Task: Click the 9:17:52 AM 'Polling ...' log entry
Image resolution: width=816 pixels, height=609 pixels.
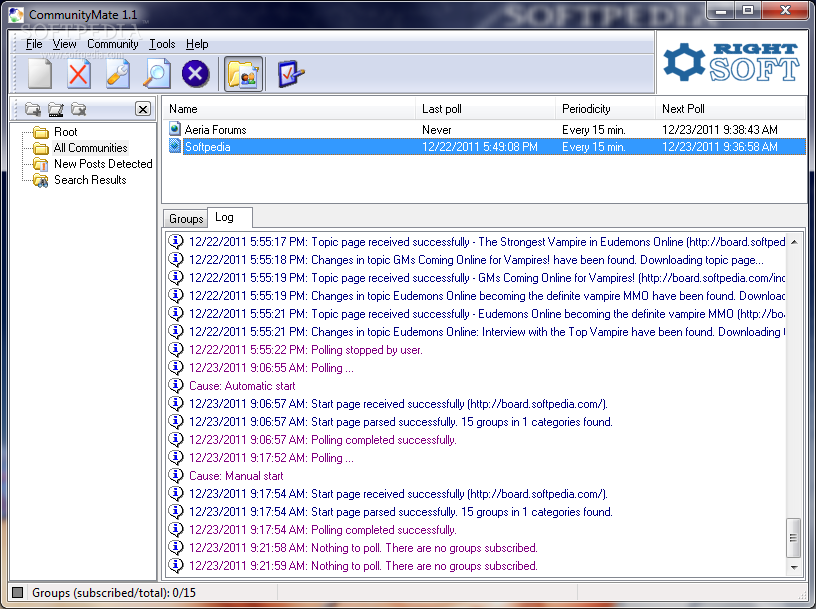Action: tap(271, 458)
